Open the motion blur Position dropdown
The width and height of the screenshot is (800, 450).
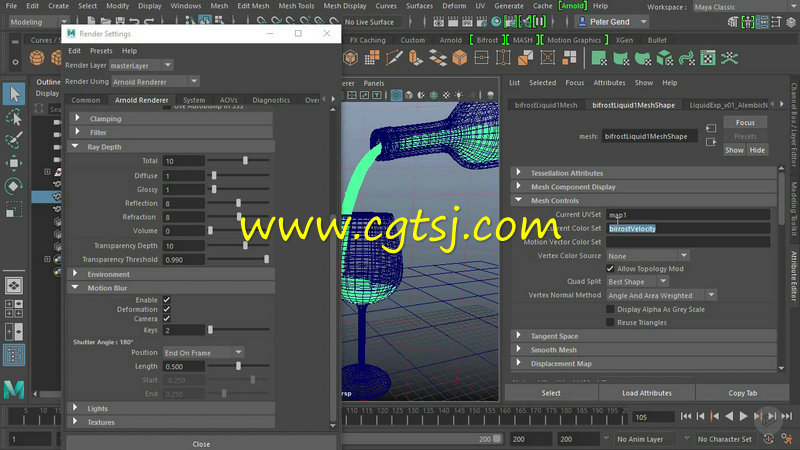(204, 353)
